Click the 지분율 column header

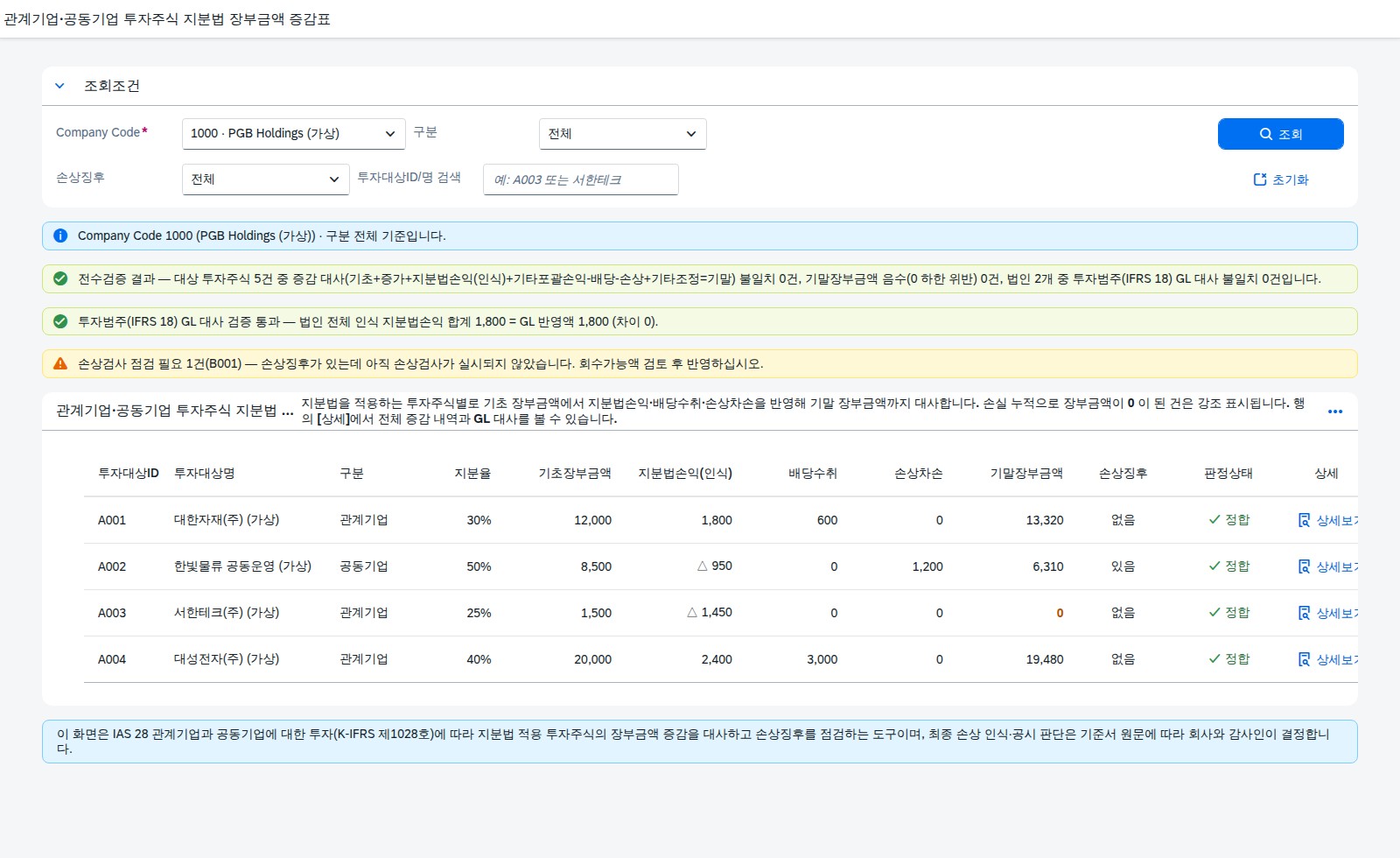pos(472,474)
